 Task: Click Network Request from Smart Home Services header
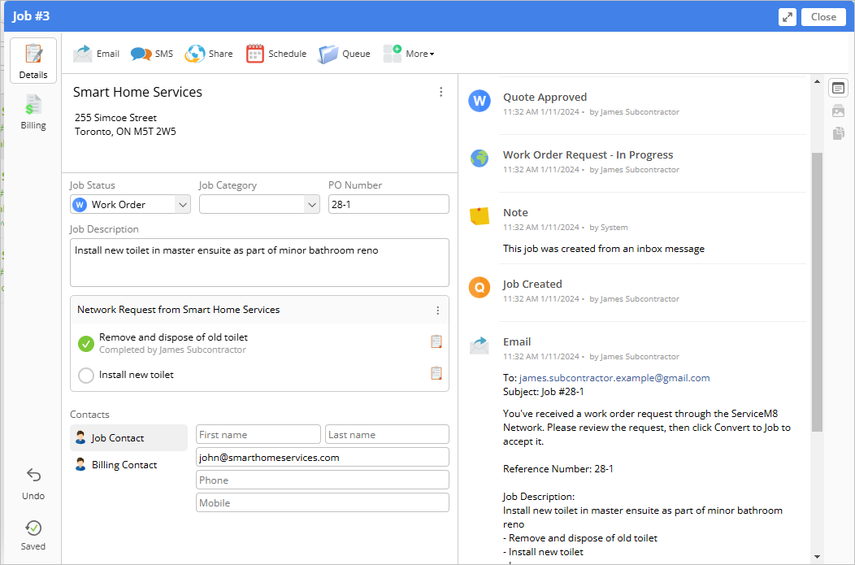point(178,310)
